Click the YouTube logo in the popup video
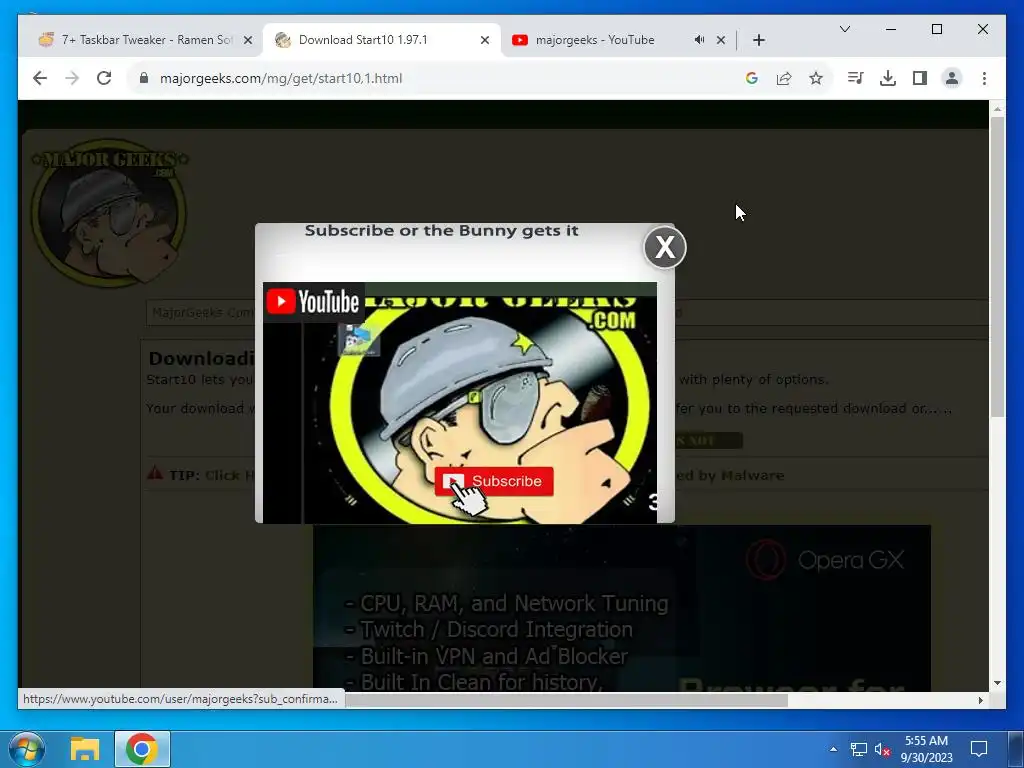The height and width of the screenshot is (768, 1024). pos(313,302)
